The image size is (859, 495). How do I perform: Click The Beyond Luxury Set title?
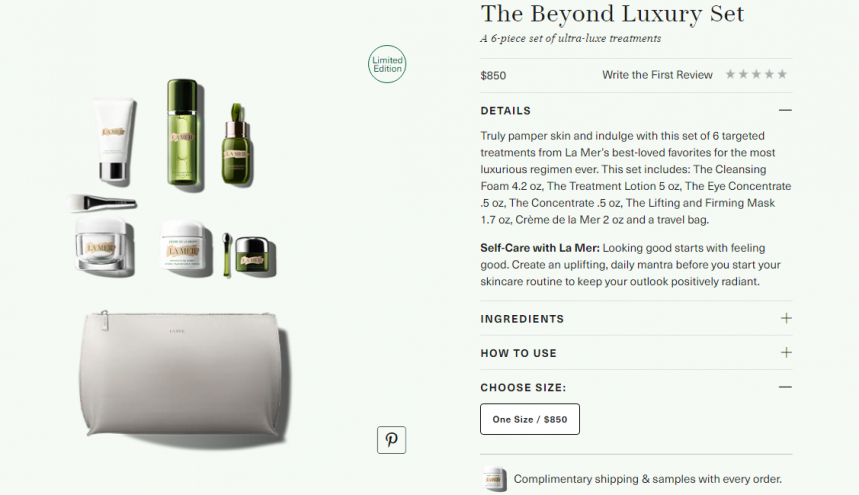point(612,14)
